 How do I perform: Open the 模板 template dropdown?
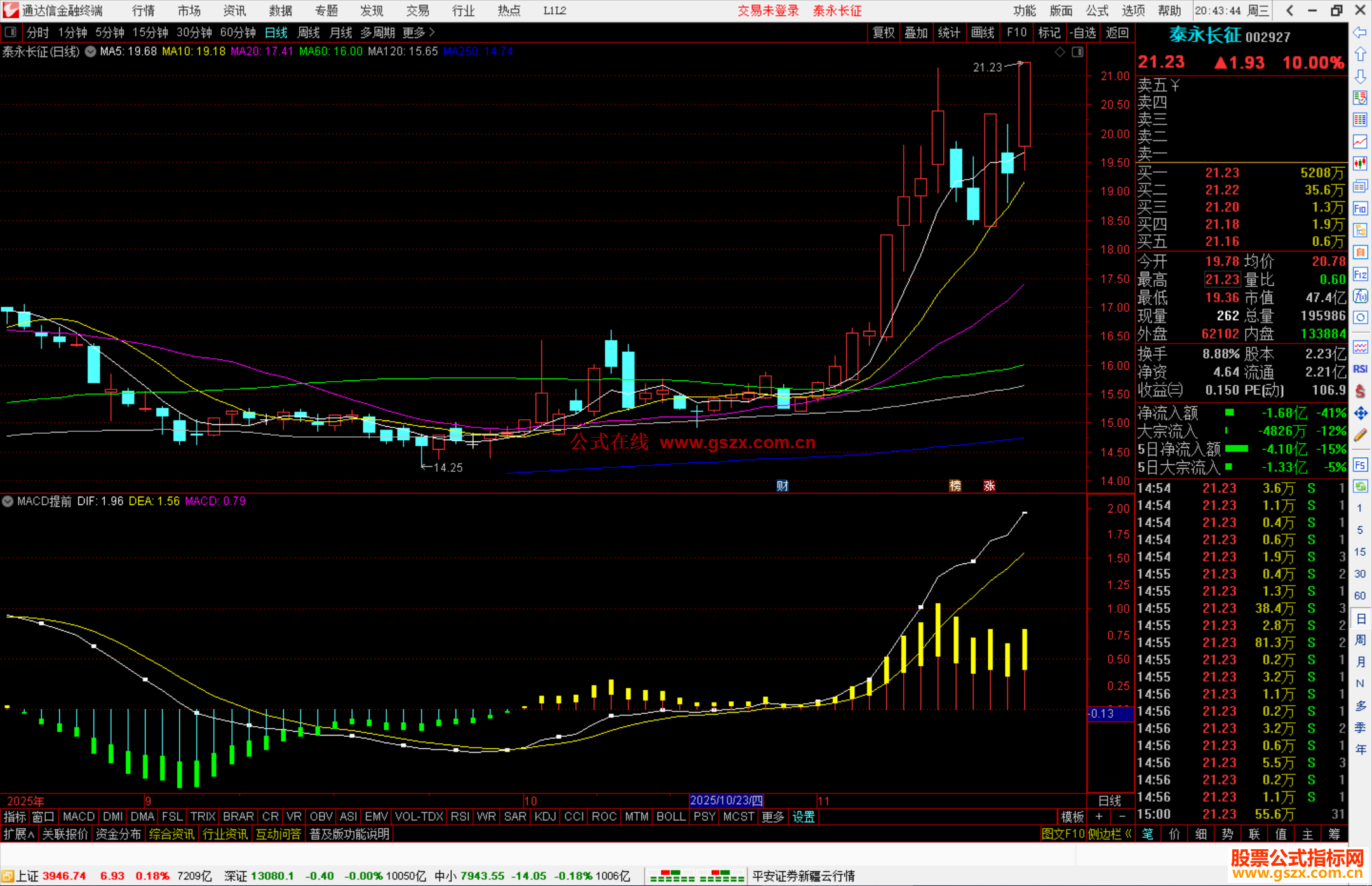[x=1072, y=817]
